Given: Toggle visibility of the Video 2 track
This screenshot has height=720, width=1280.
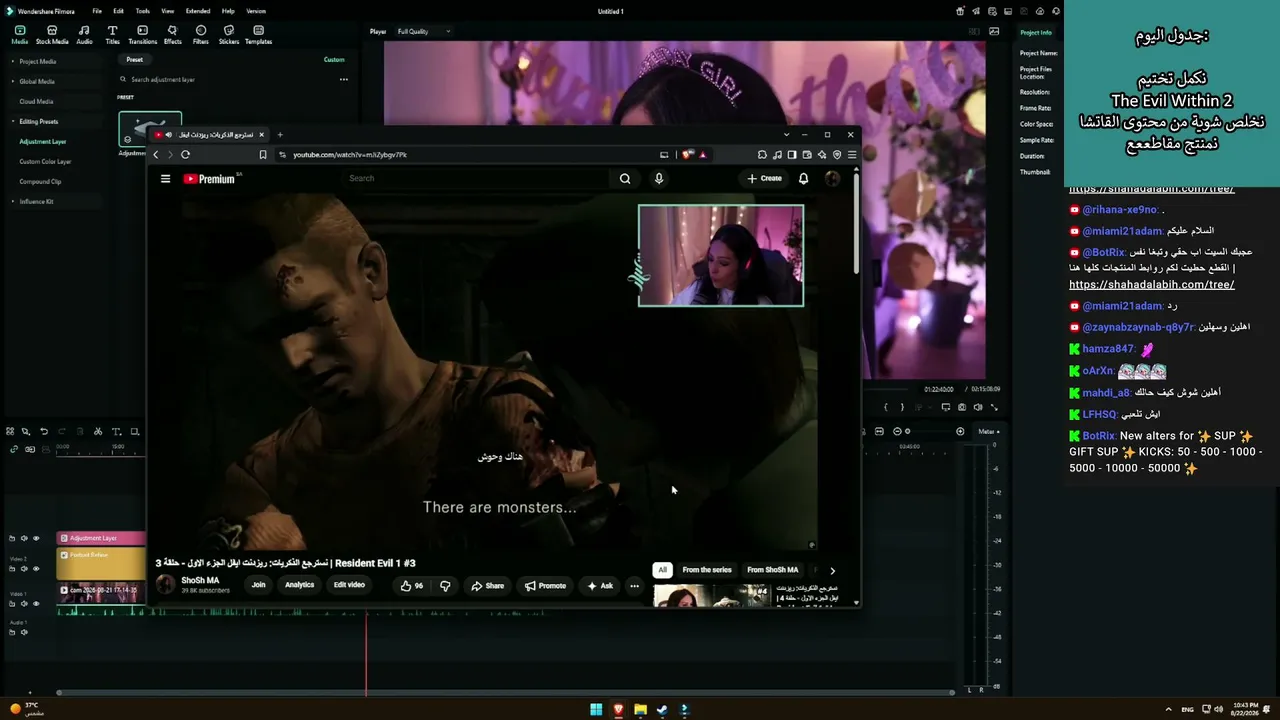Looking at the screenshot, I should point(36,568).
